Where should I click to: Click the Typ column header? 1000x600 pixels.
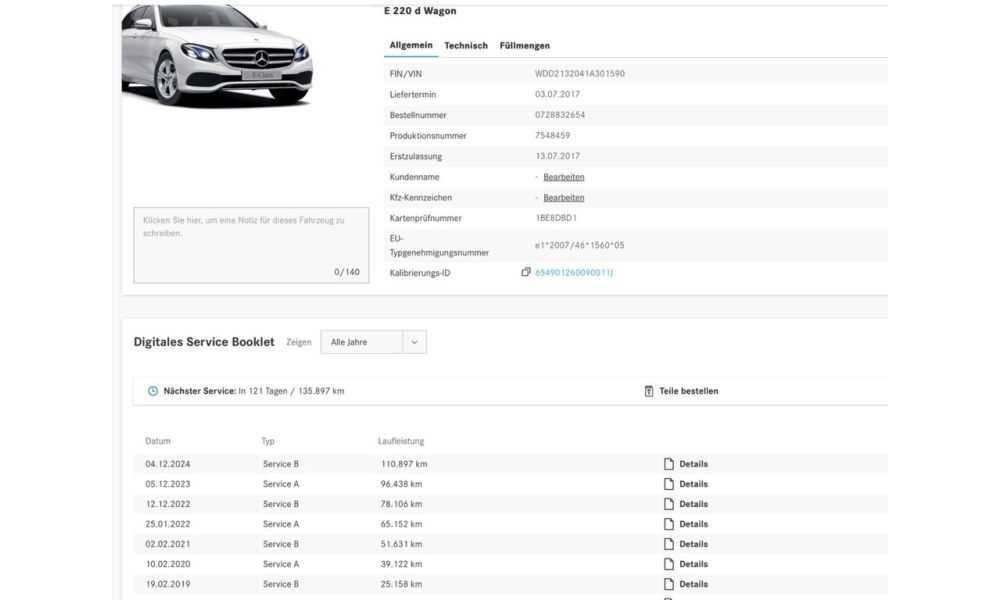click(268, 441)
